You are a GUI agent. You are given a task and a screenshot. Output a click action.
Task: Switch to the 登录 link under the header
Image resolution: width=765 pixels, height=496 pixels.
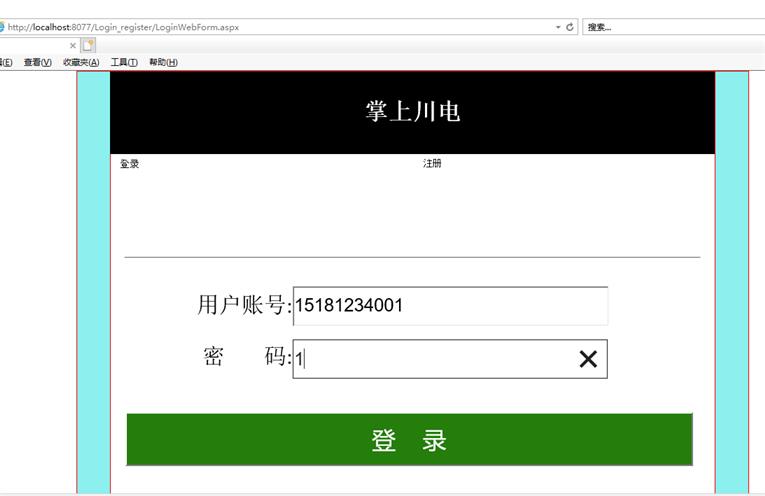(130, 164)
